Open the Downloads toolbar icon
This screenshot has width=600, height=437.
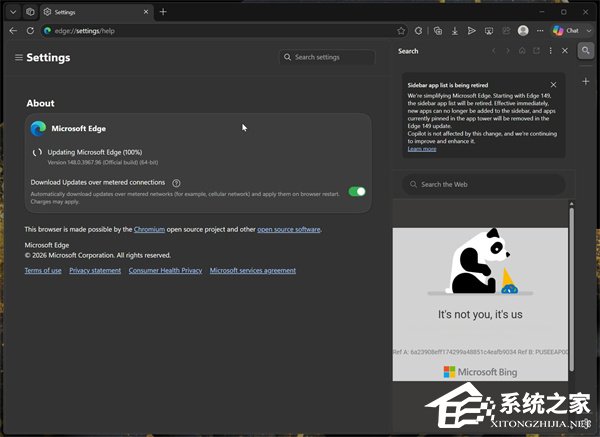pyautogui.click(x=455, y=31)
